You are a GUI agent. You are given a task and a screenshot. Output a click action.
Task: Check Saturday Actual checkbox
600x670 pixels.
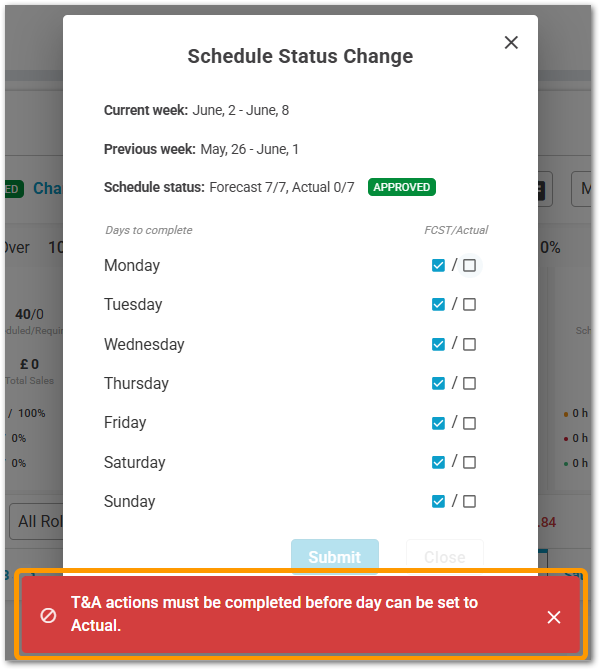click(469, 462)
